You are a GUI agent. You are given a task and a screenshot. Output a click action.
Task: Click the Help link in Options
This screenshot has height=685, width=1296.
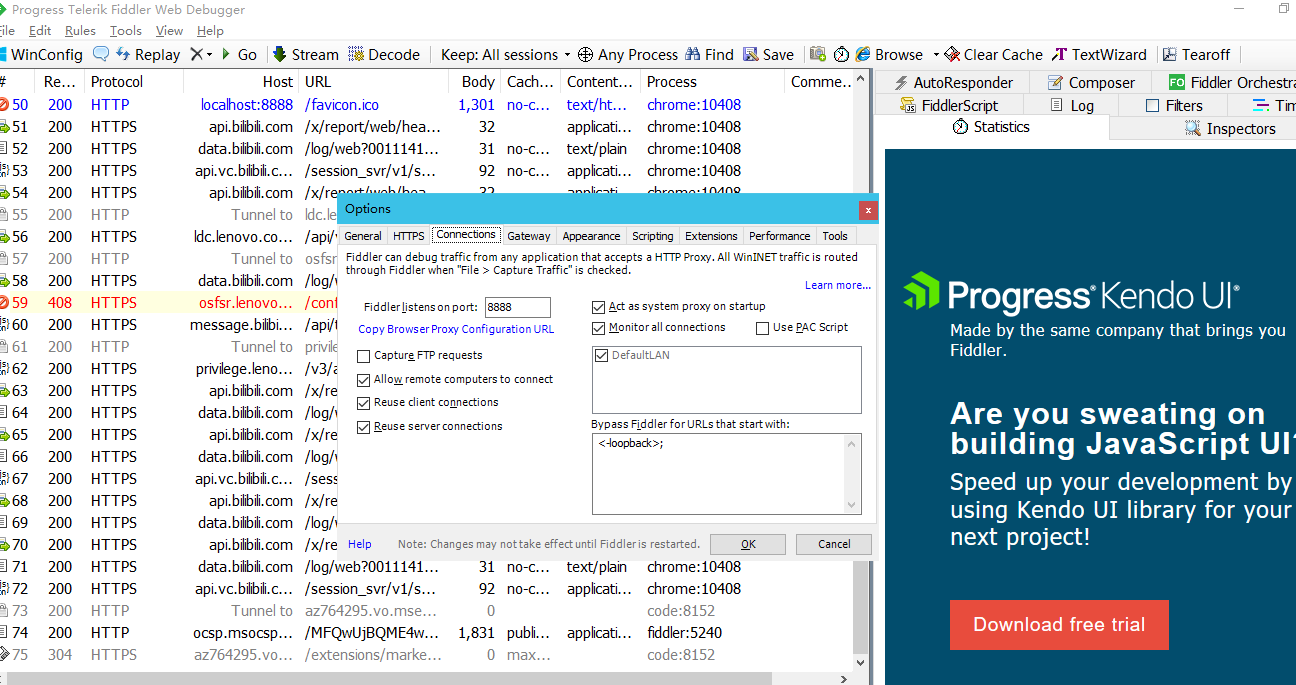pos(360,544)
